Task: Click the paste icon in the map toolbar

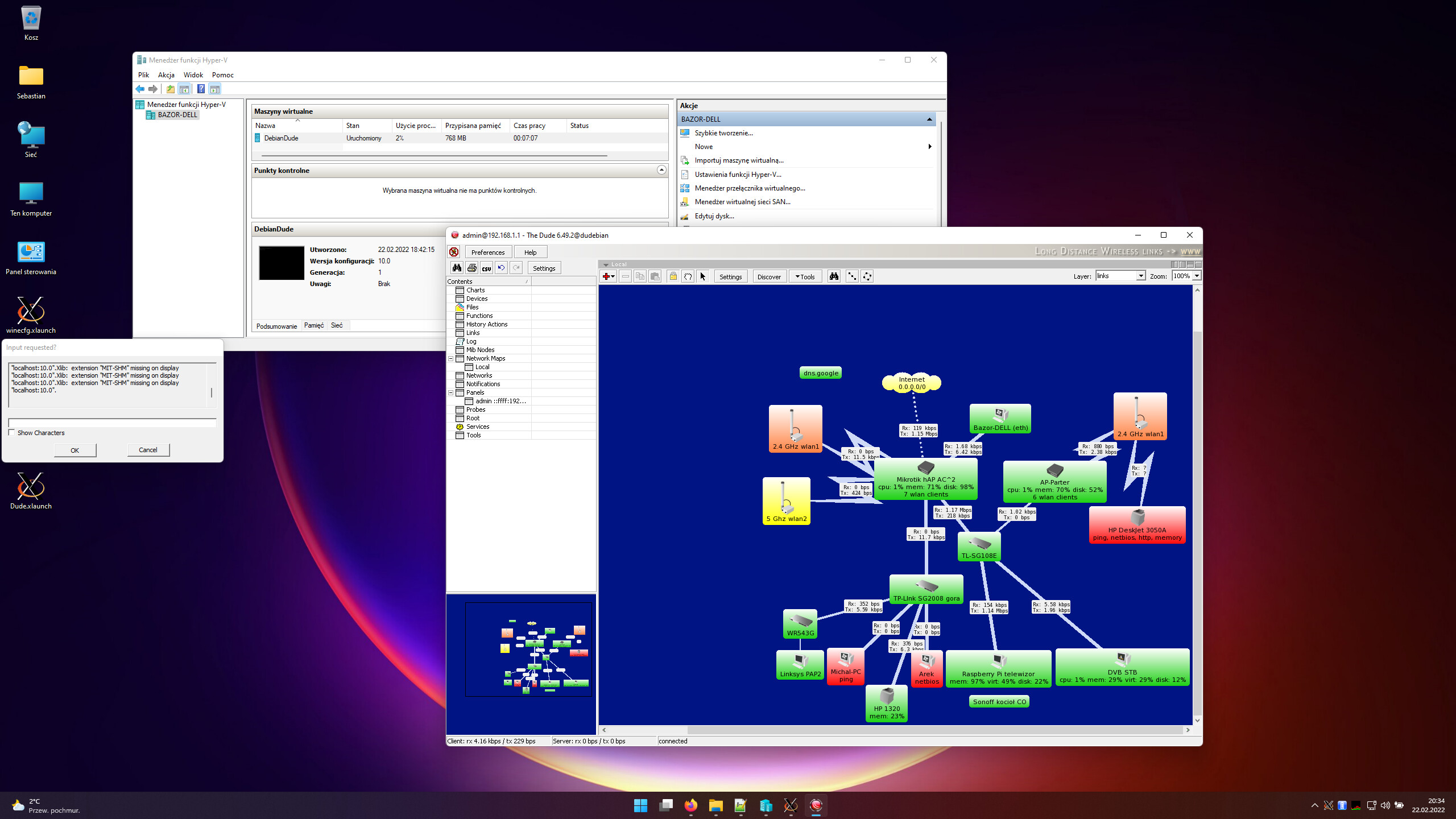Action: pyautogui.click(x=655, y=276)
